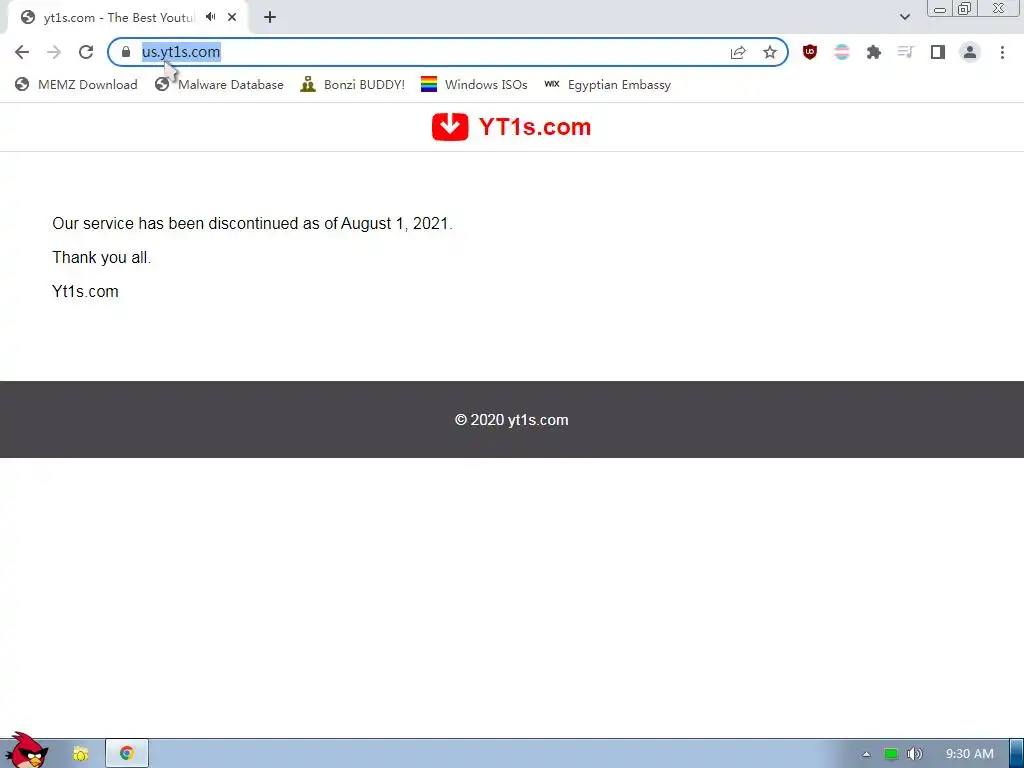This screenshot has height=768, width=1024.
Task: Open media controls playlist icon
Action: coord(906,52)
